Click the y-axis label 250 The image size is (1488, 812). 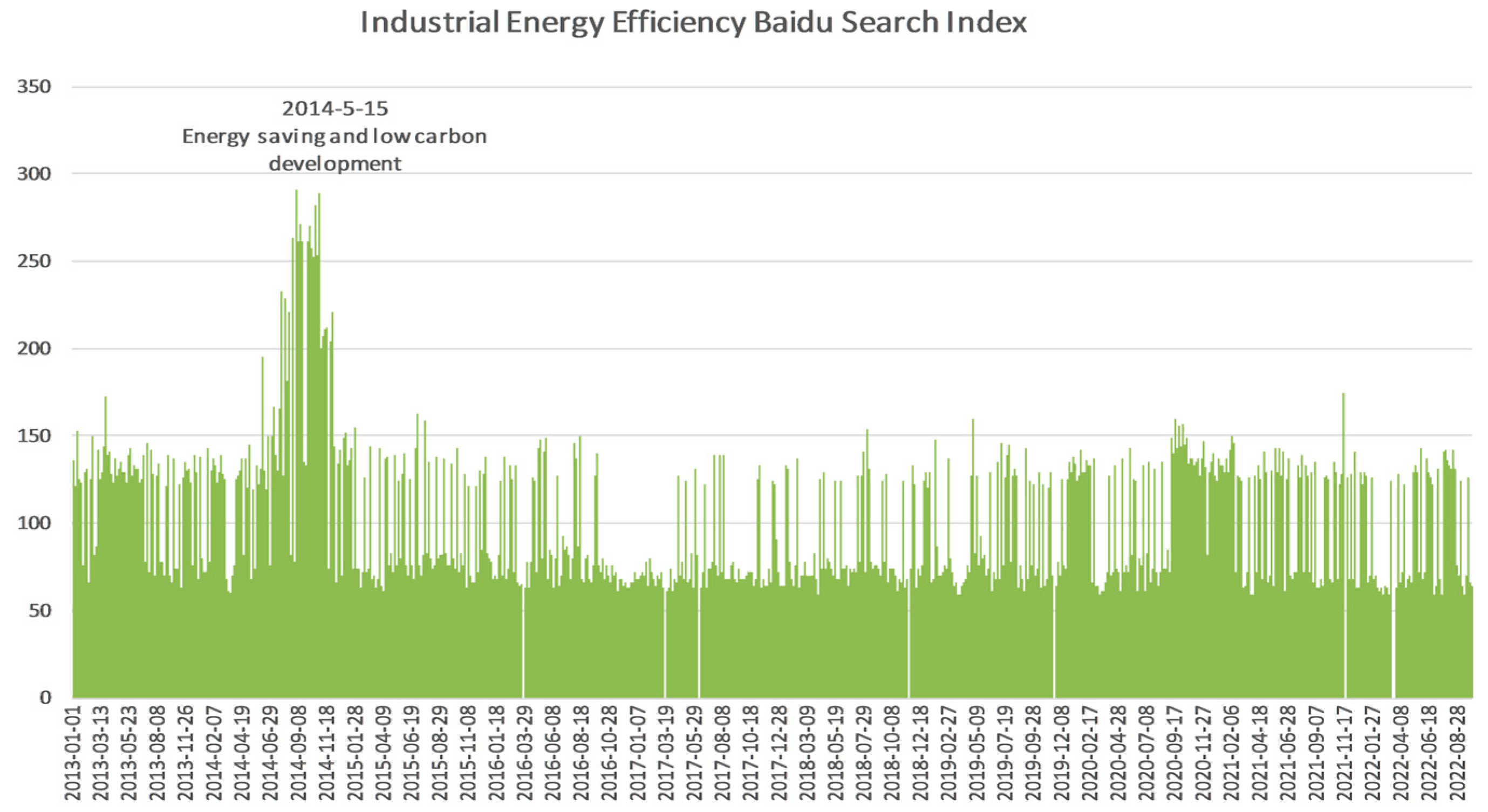(34, 261)
